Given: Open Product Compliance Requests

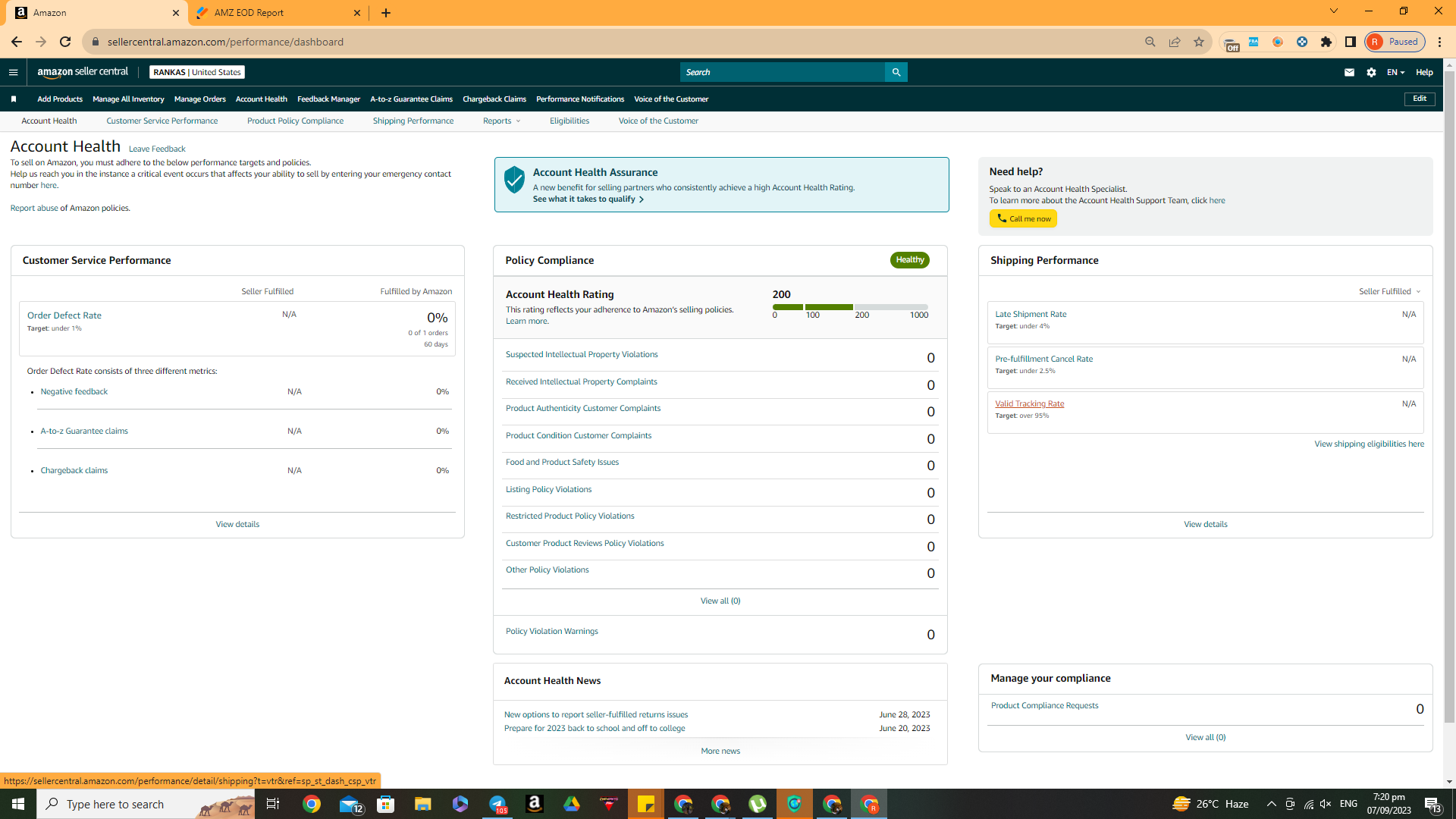Looking at the screenshot, I should coord(1044,705).
